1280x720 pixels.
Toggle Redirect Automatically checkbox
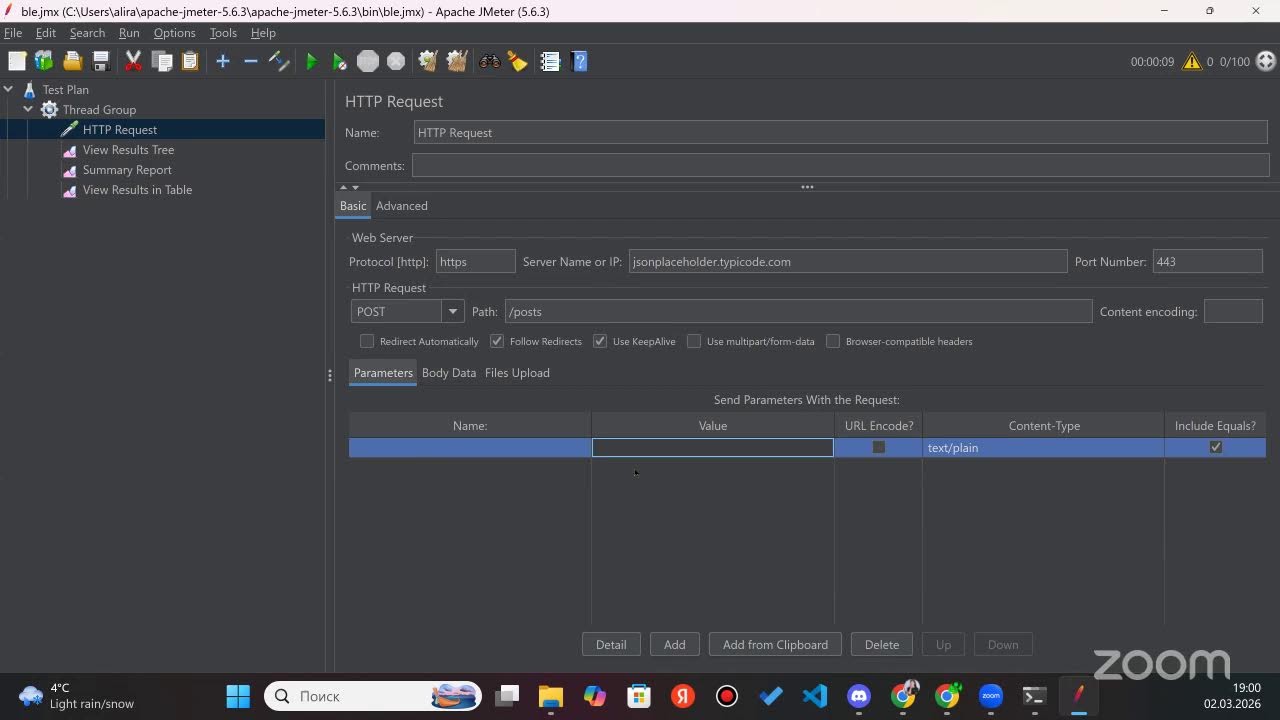click(367, 341)
